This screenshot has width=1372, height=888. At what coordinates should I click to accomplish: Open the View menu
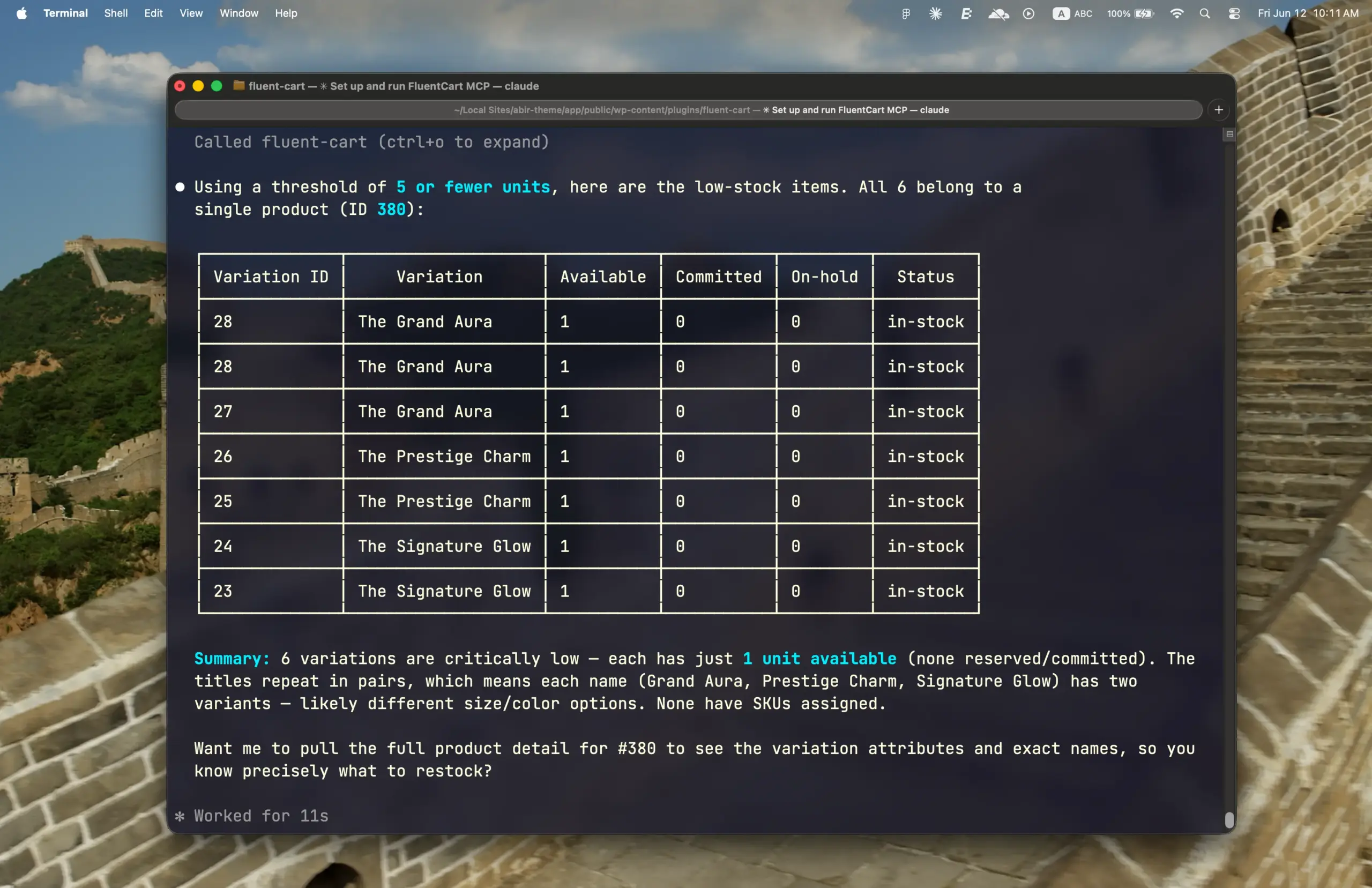click(x=191, y=13)
